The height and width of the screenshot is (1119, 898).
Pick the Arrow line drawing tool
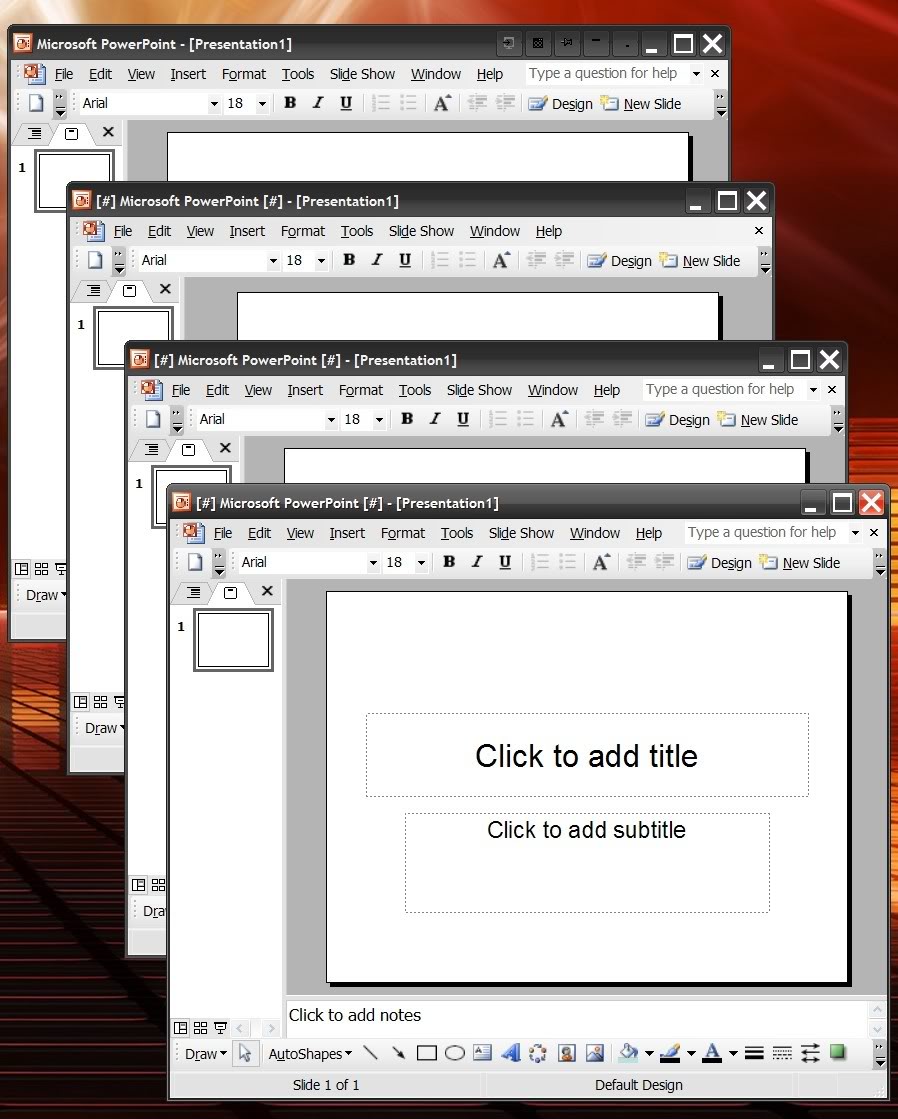pyautogui.click(x=398, y=1053)
